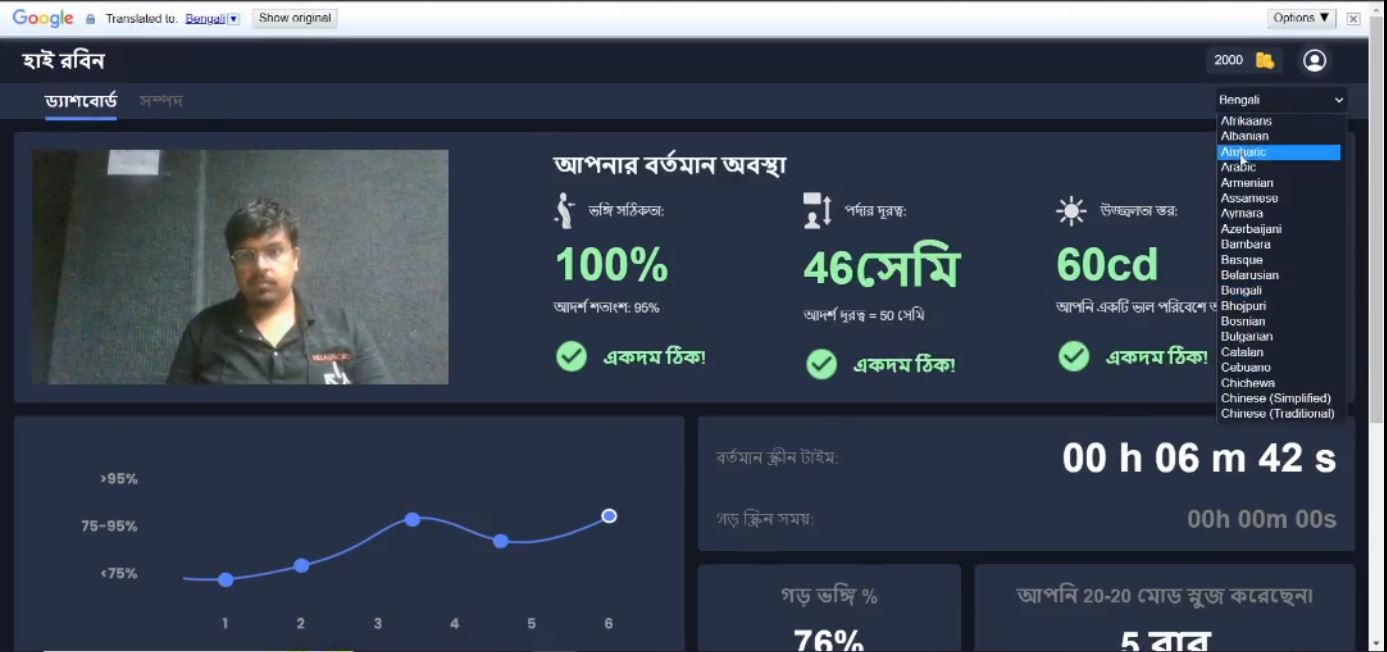Click the green checkmark under 46 distance

[x=821, y=364]
